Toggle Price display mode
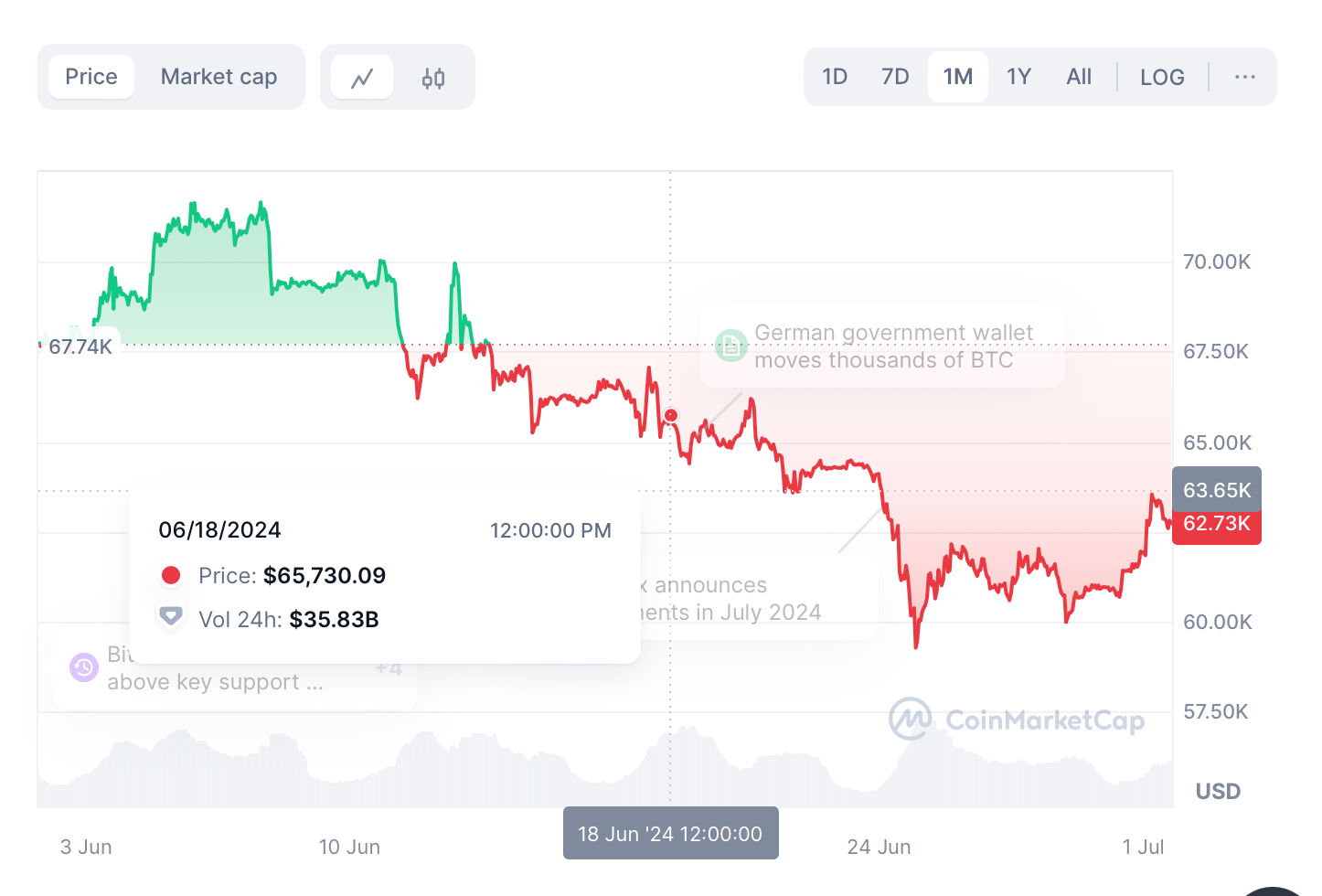The image size is (1322, 896). pos(91,77)
